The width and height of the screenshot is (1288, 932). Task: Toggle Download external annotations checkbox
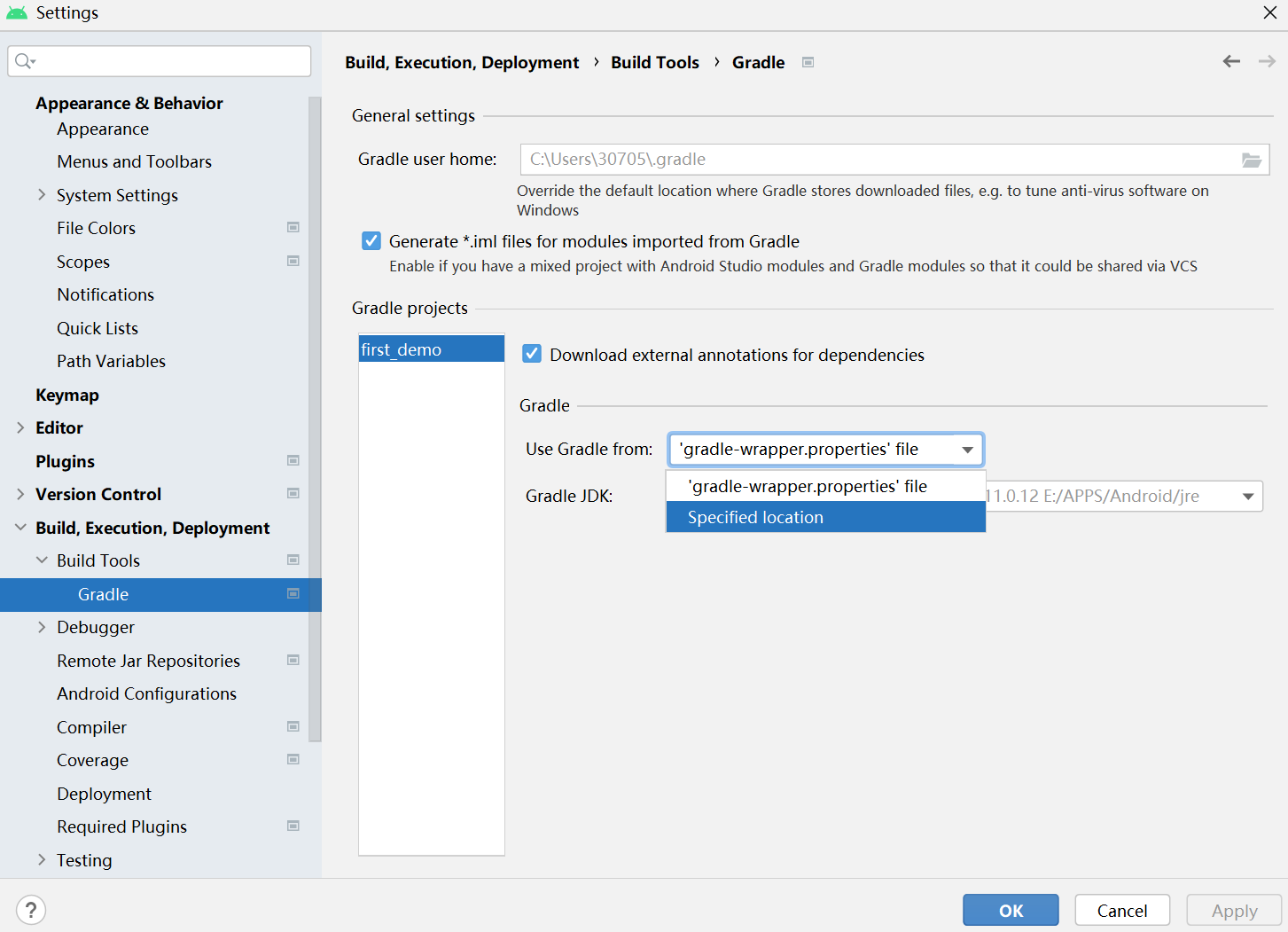pyautogui.click(x=532, y=354)
